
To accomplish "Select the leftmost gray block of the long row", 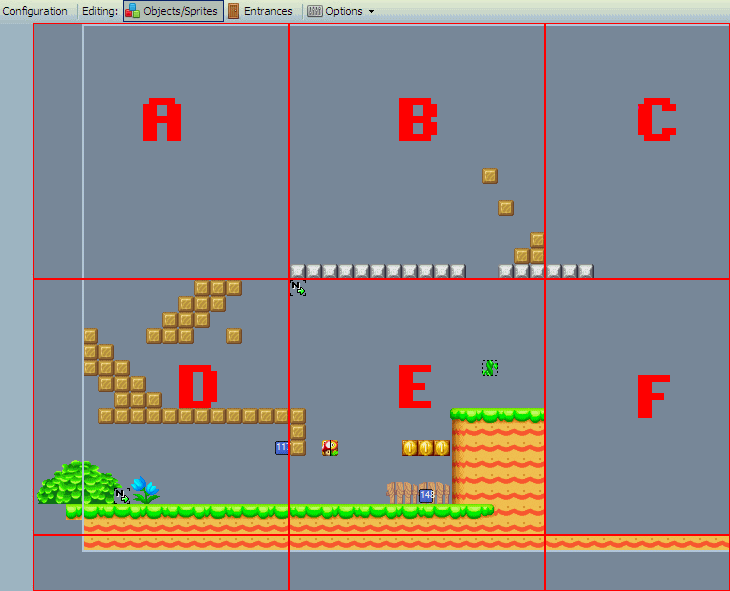I will pos(298,272).
